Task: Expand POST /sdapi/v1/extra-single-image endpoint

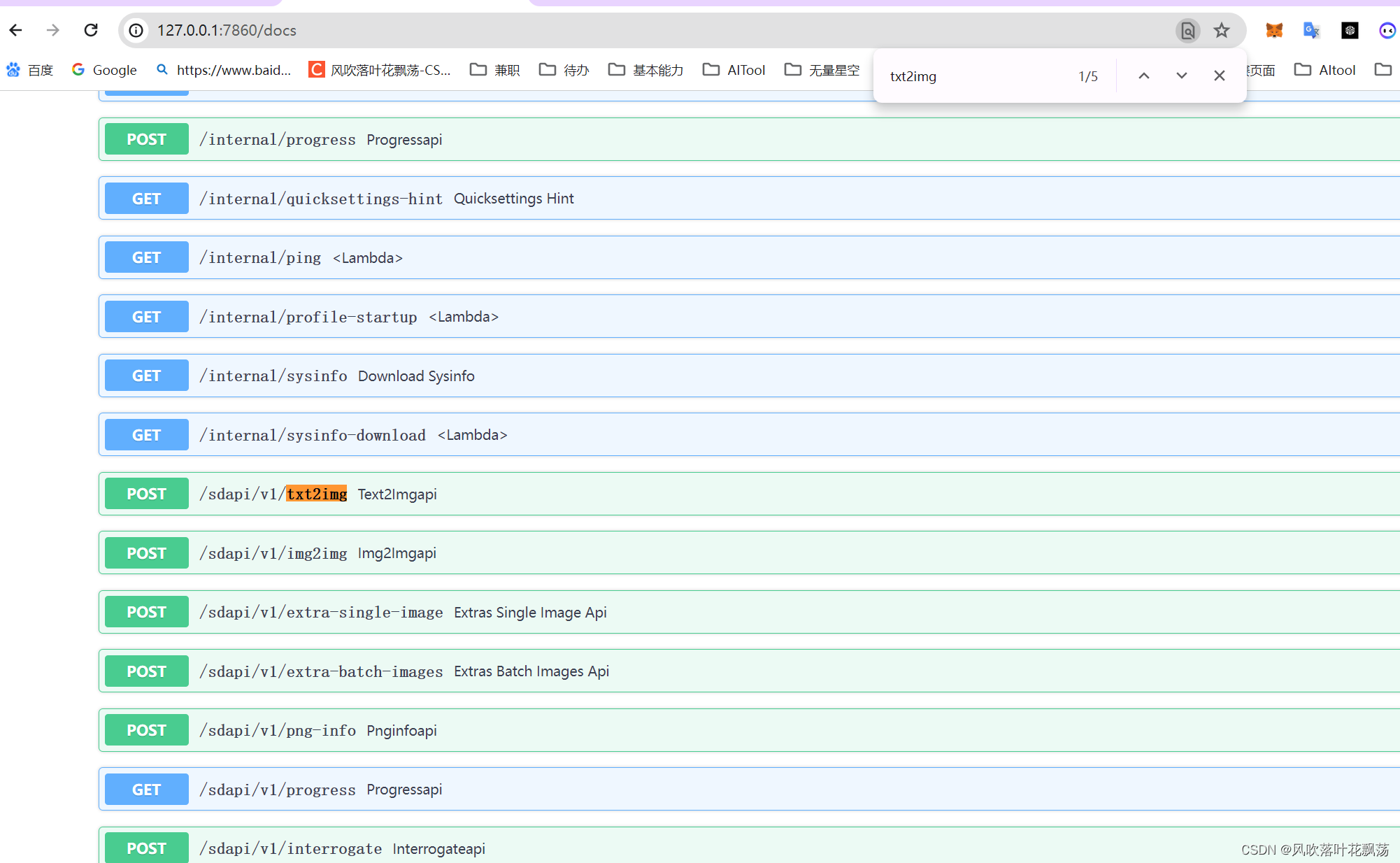Action: pyautogui.click(x=749, y=612)
